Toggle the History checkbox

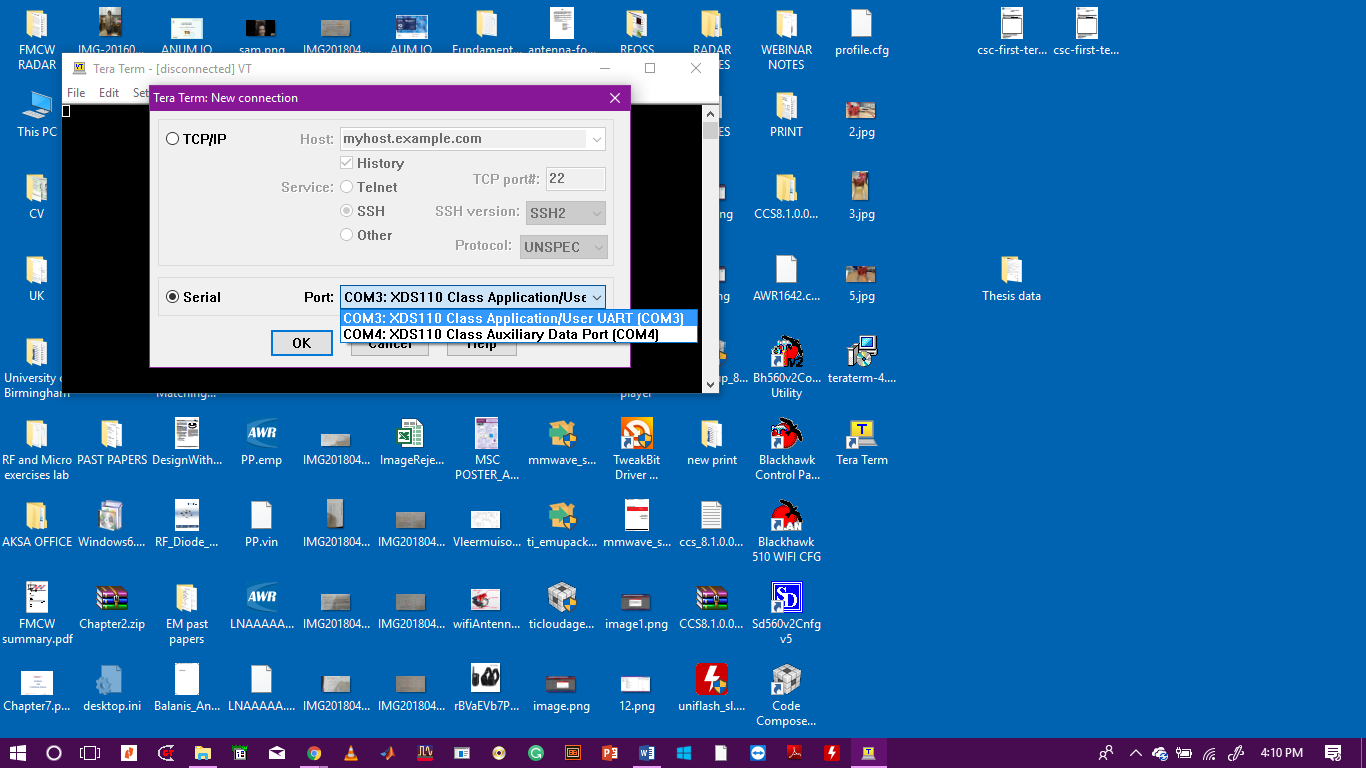(347, 163)
